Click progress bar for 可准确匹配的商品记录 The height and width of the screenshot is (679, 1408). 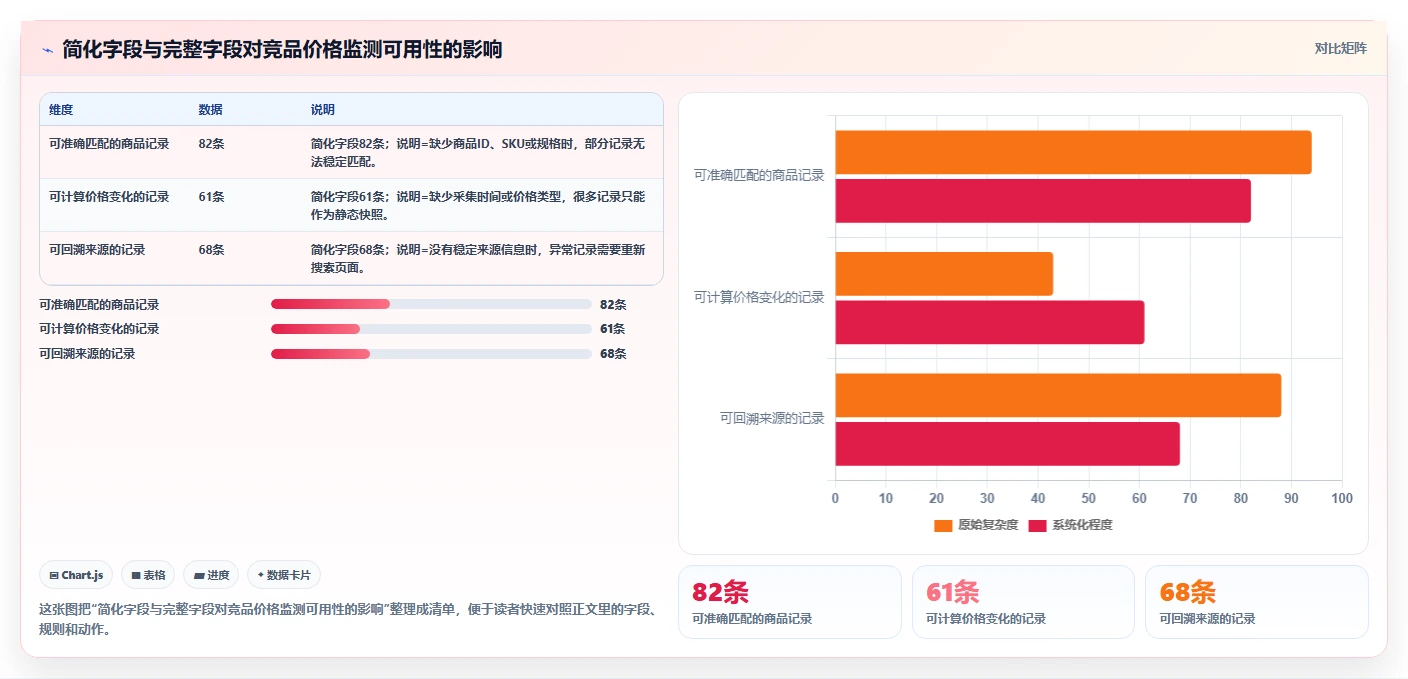[431, 304]
